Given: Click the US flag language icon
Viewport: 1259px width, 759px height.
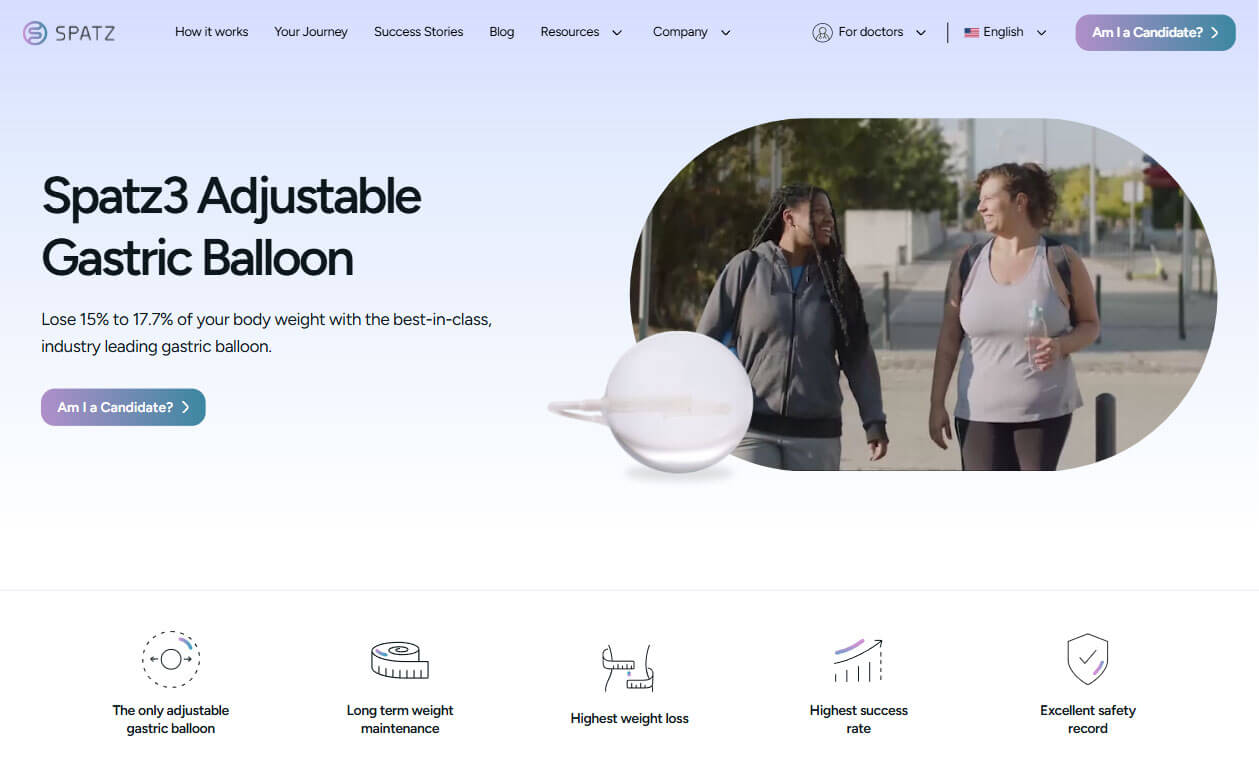Looking at the screenshot, I should [971, 33].
